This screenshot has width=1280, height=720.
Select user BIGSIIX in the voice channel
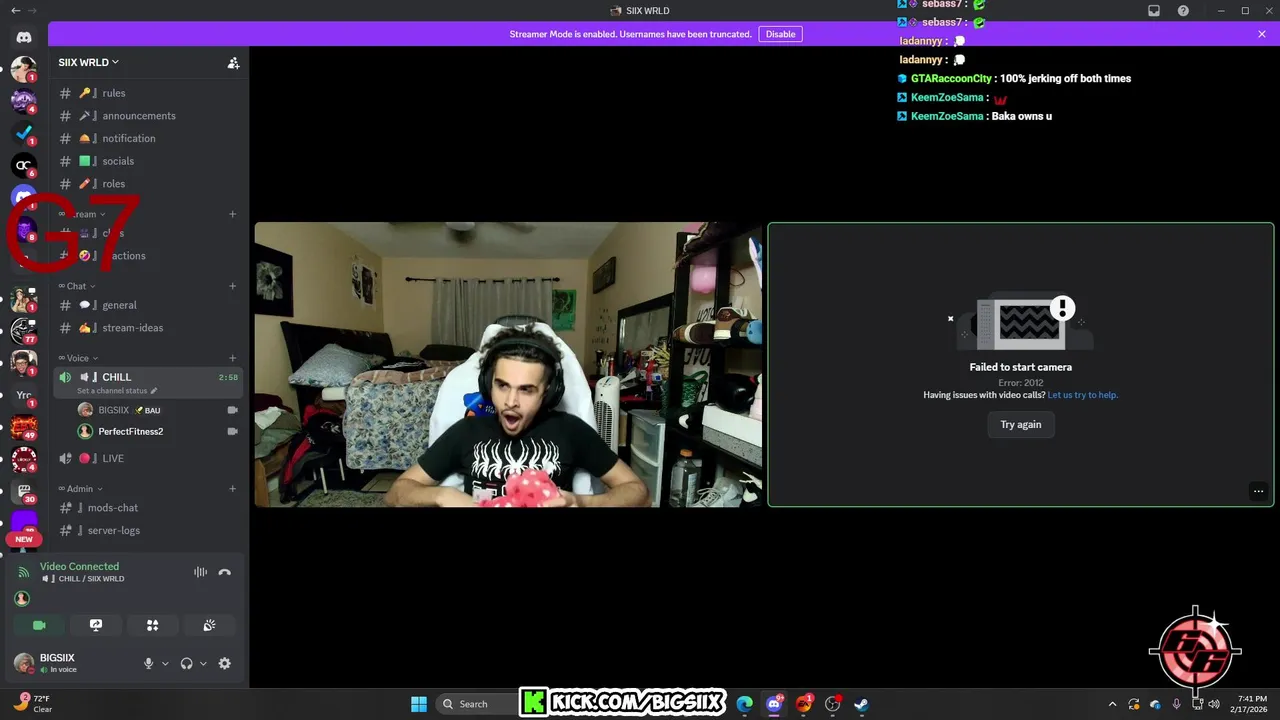pyautogui.click(x=158, y=410)
